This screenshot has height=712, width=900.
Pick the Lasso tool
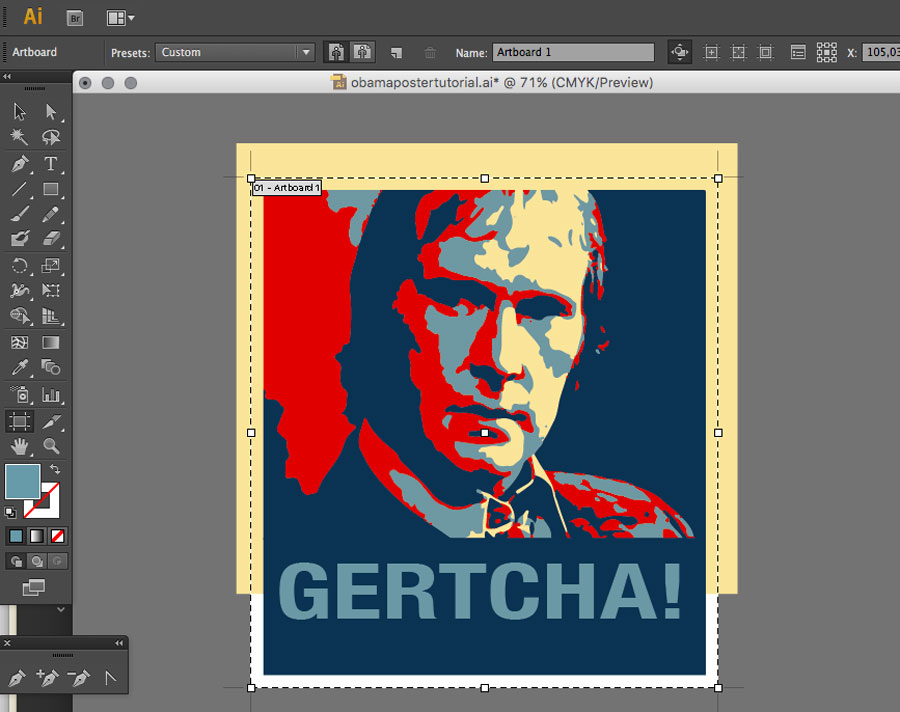pyautogui.click(x=51, y=137)
